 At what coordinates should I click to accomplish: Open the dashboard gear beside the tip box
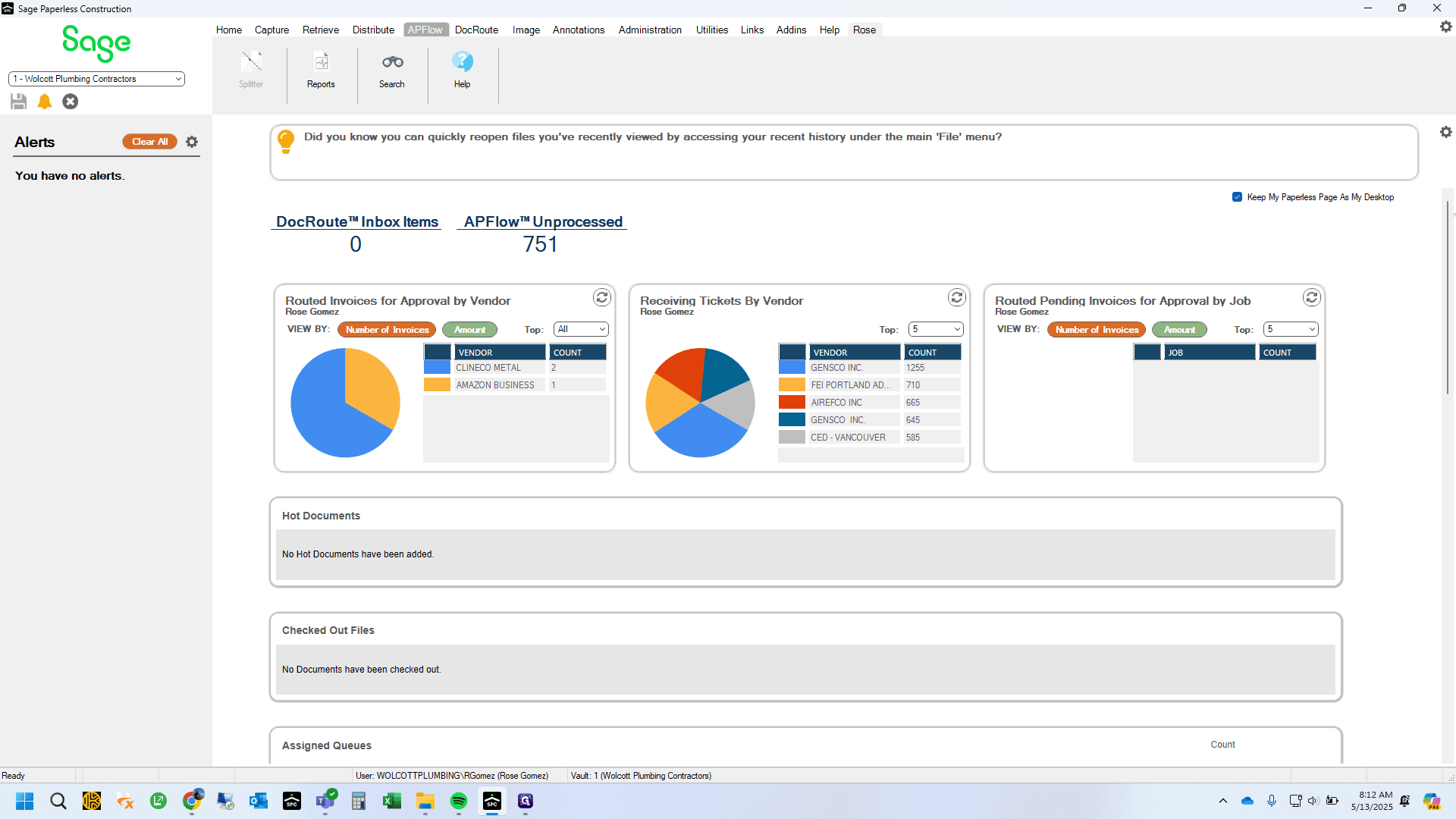pos(1446,132)
